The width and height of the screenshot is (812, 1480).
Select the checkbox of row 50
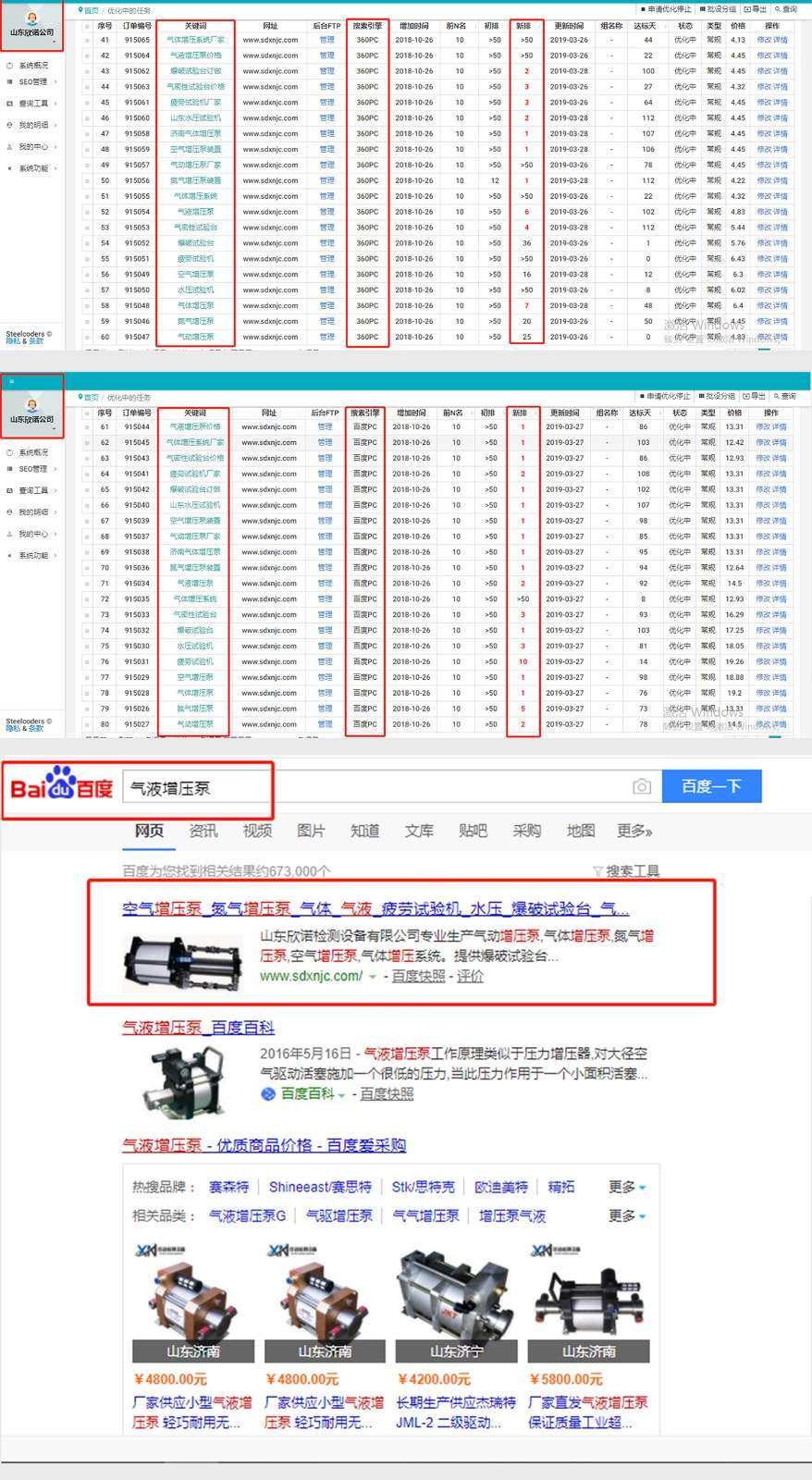[88, 181]
